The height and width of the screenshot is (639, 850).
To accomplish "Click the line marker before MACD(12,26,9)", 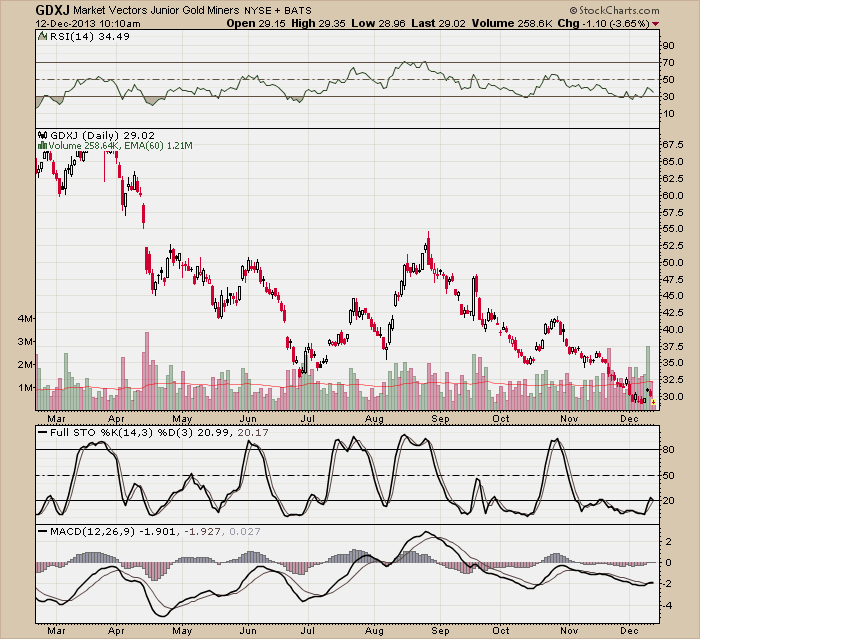I will click(43, 532).
